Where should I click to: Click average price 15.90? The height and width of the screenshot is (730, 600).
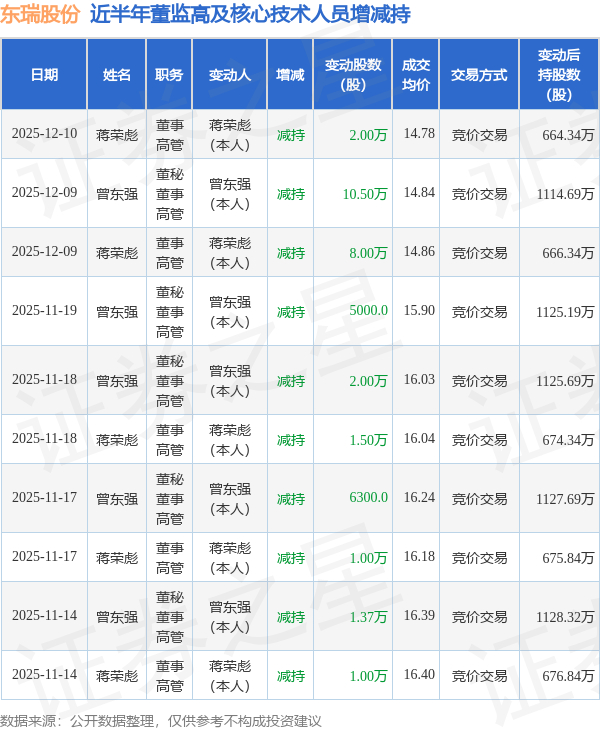pos(419,311)
